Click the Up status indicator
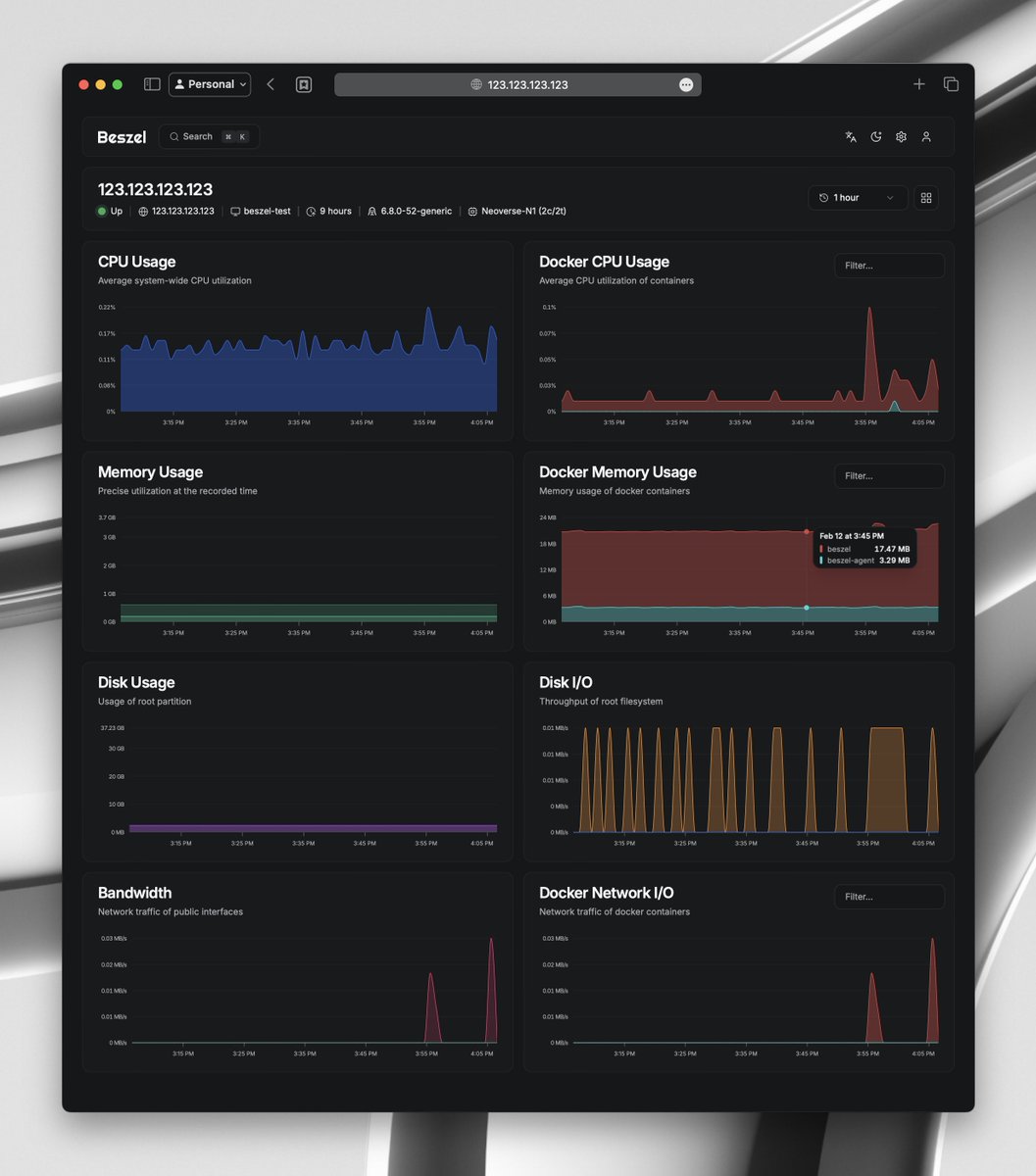Screen dimensions: 1036x1176 [109, 211]
